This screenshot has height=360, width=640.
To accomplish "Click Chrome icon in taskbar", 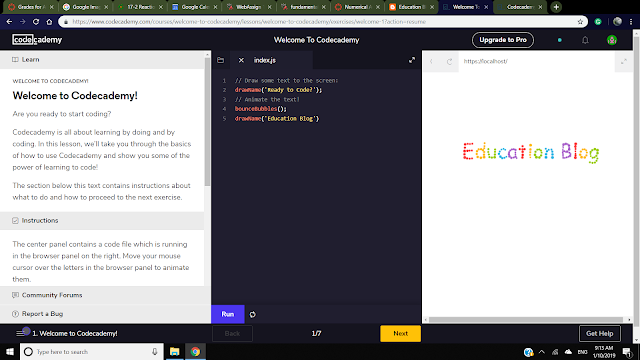I will (x=195, y=351).
